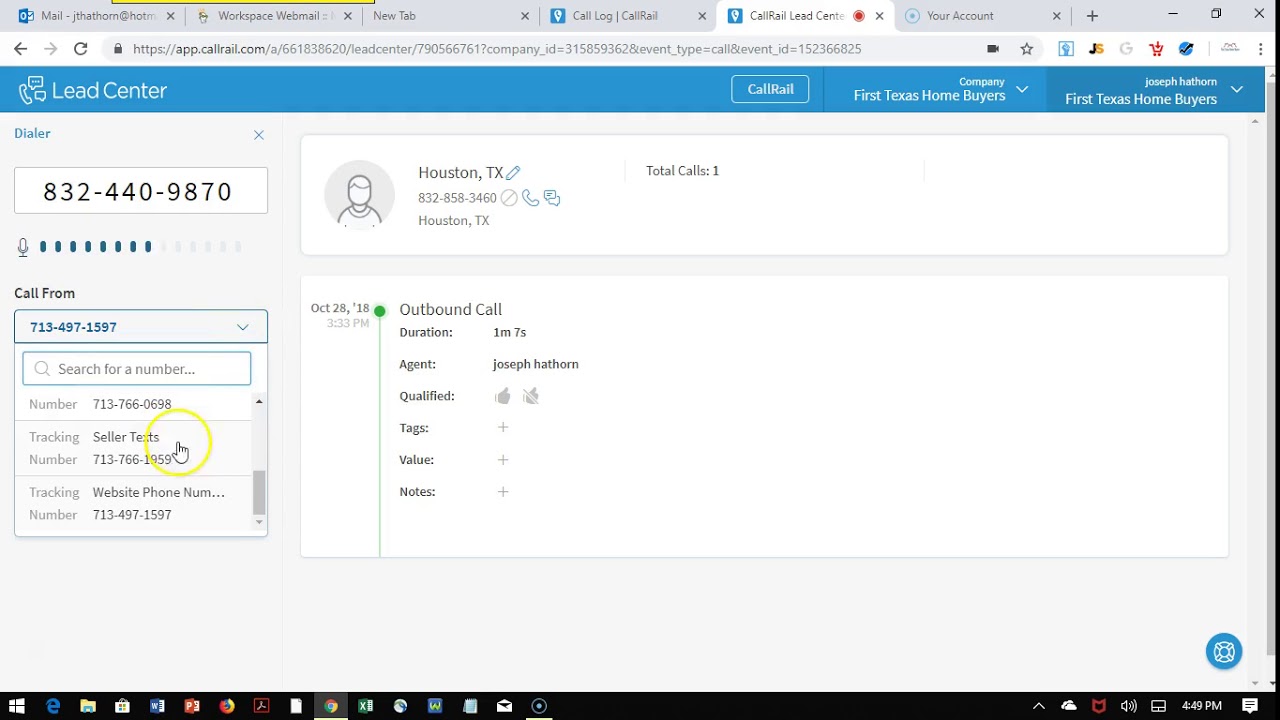Image resolution: width=1280 pixels, height=720 pixels.
Task: Open the CallRail button in the header
Action: (x=770, y=89)
